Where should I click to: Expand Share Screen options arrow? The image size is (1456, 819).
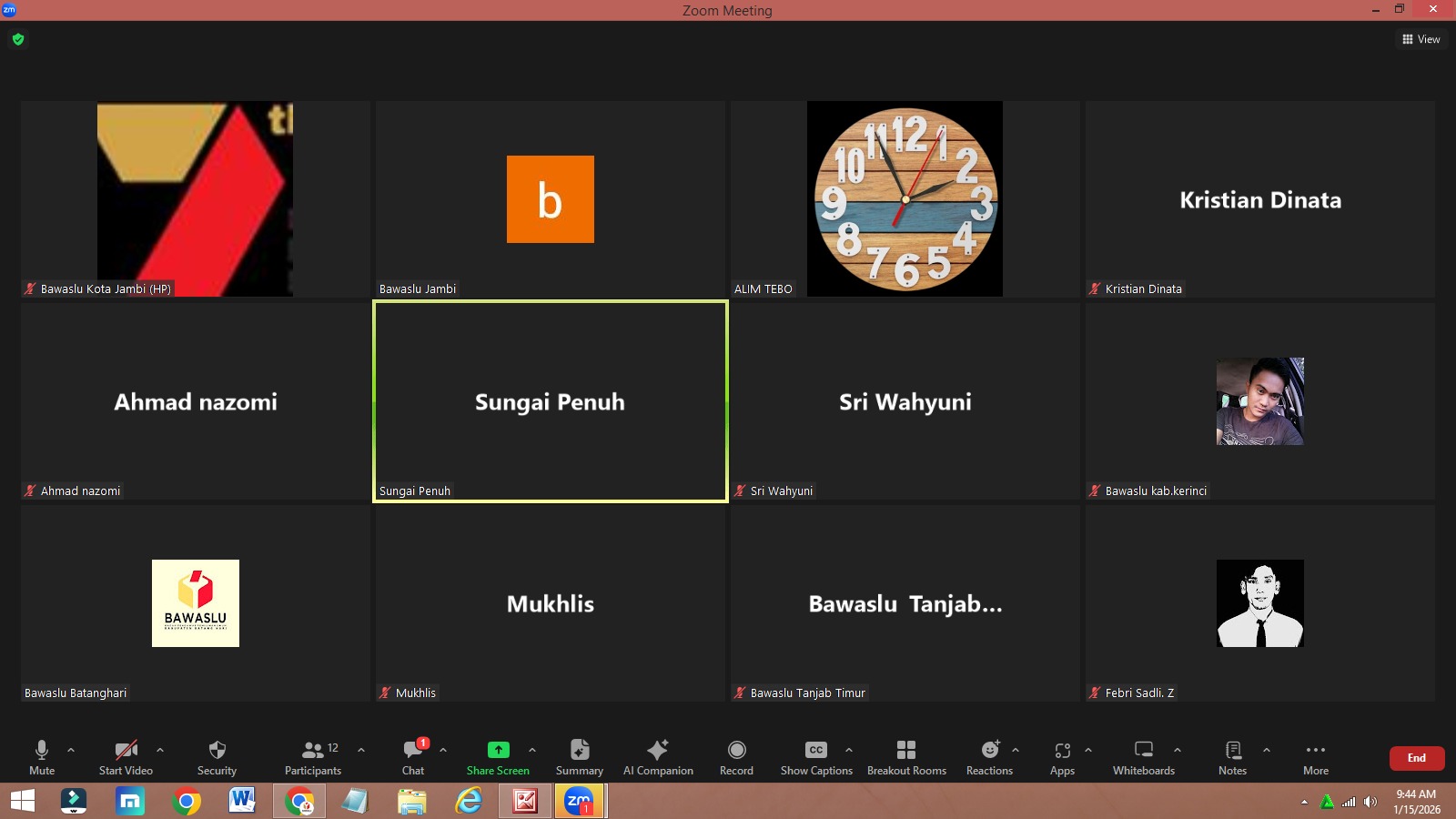[x=532, y=750]
